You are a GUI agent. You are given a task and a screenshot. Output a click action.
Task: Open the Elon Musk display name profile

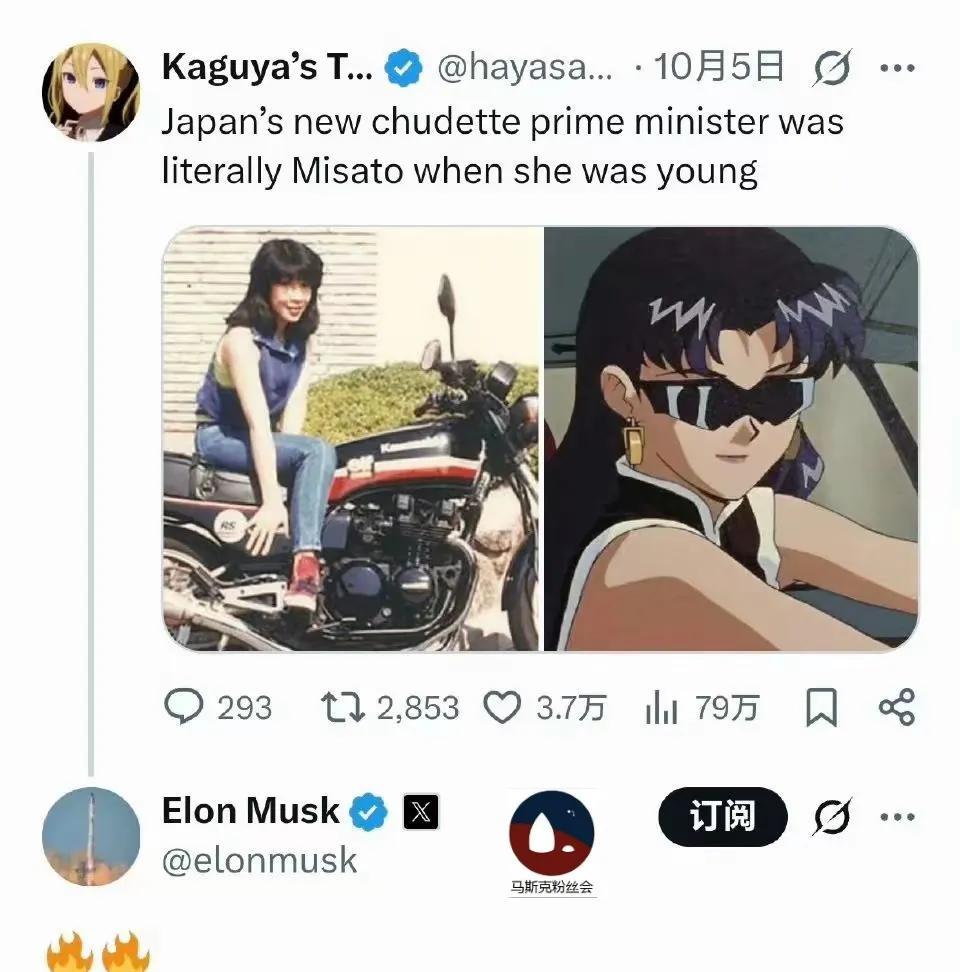pyautogui.click(x=250, y=811)
